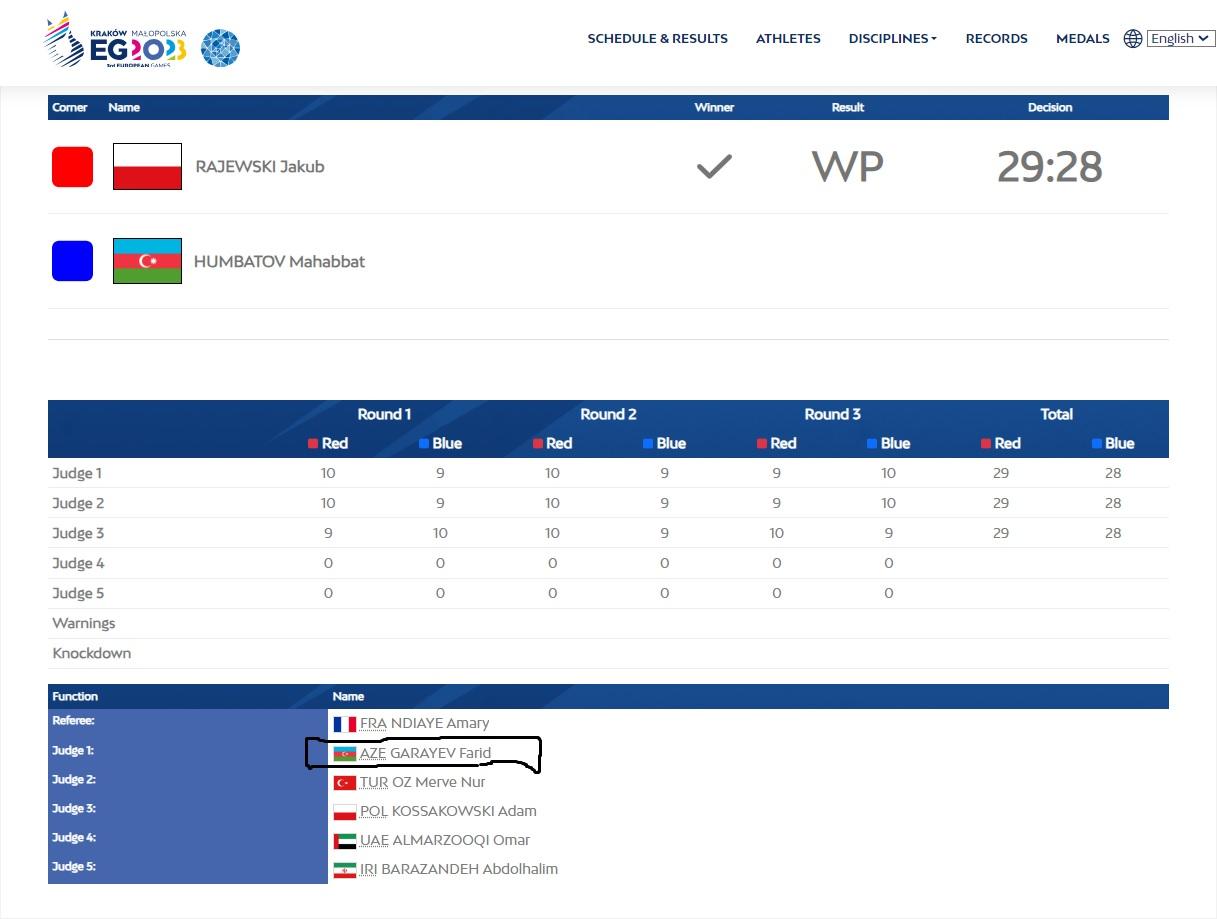Click the red corner color square
Image resolution: width=1217 pixels, height=919 pixels.
(x=72, y=167)
